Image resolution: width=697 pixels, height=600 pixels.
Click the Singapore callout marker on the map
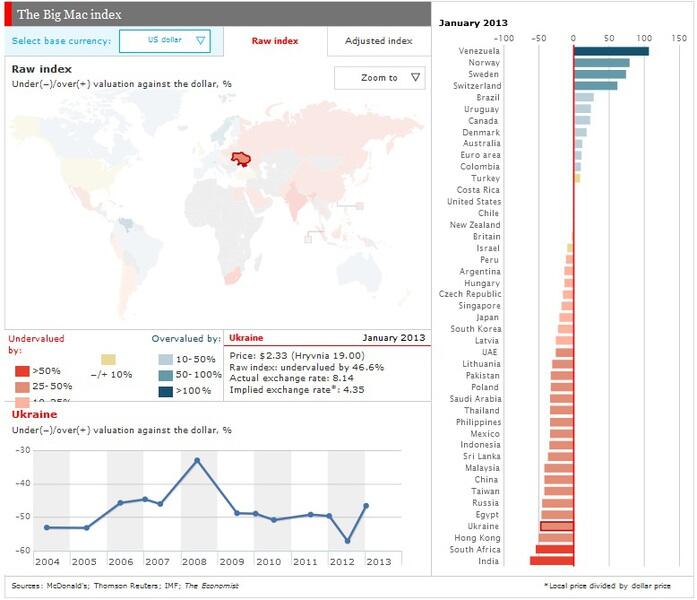click(308, 239)
